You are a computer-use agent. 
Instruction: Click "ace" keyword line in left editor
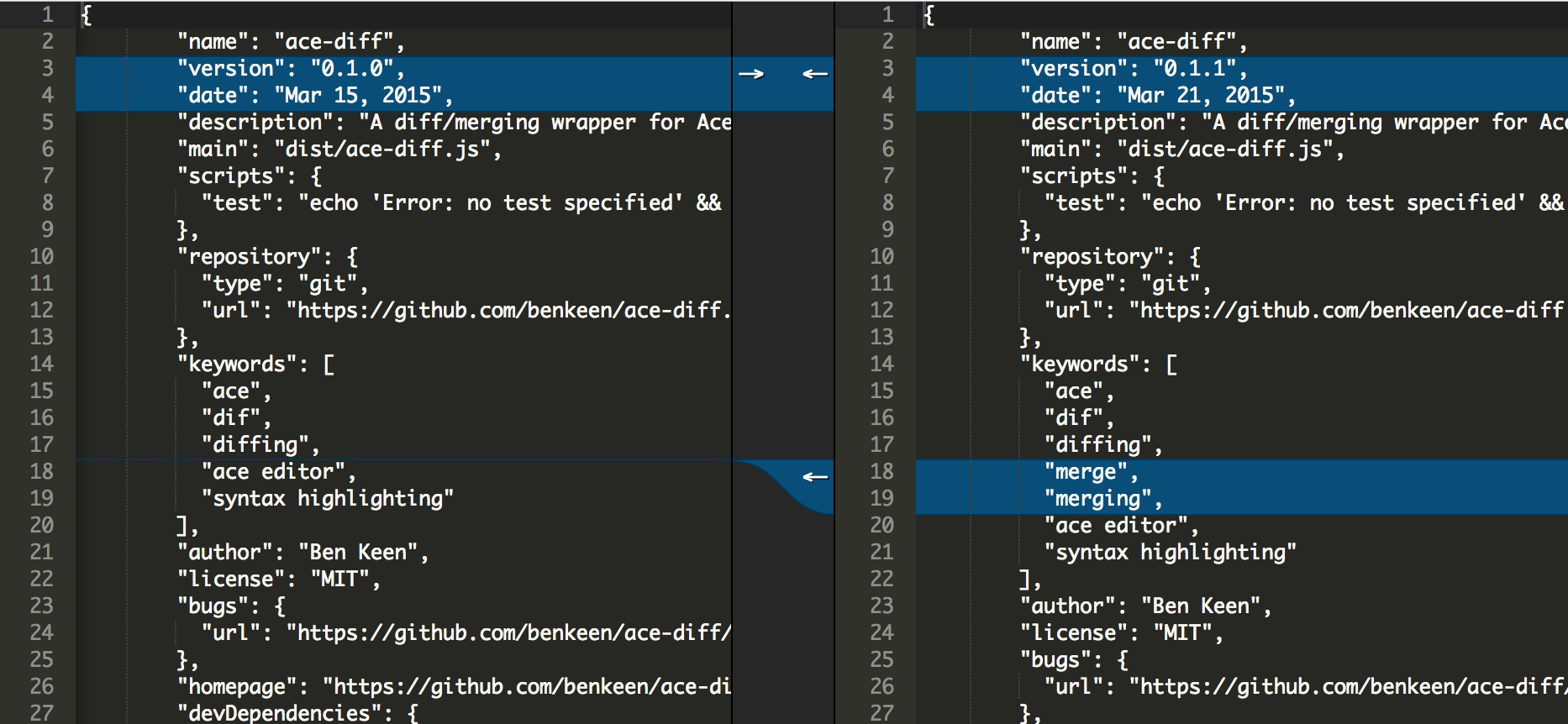237,391
